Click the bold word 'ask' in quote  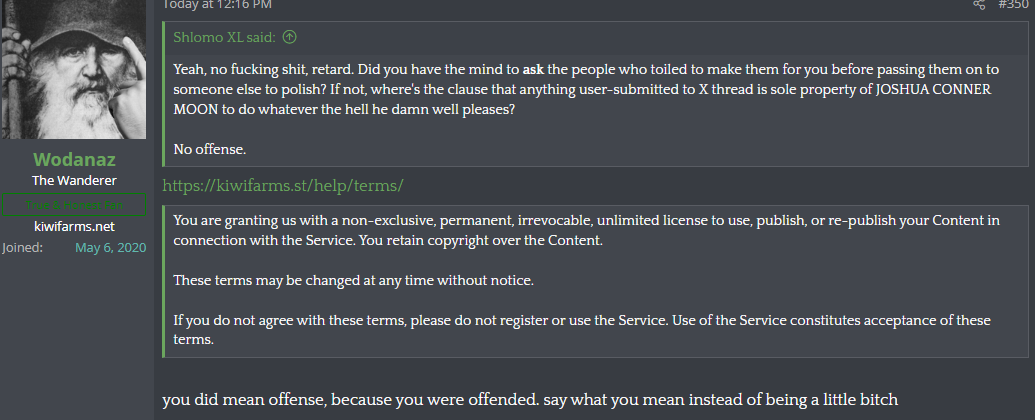tap(532, 69)
